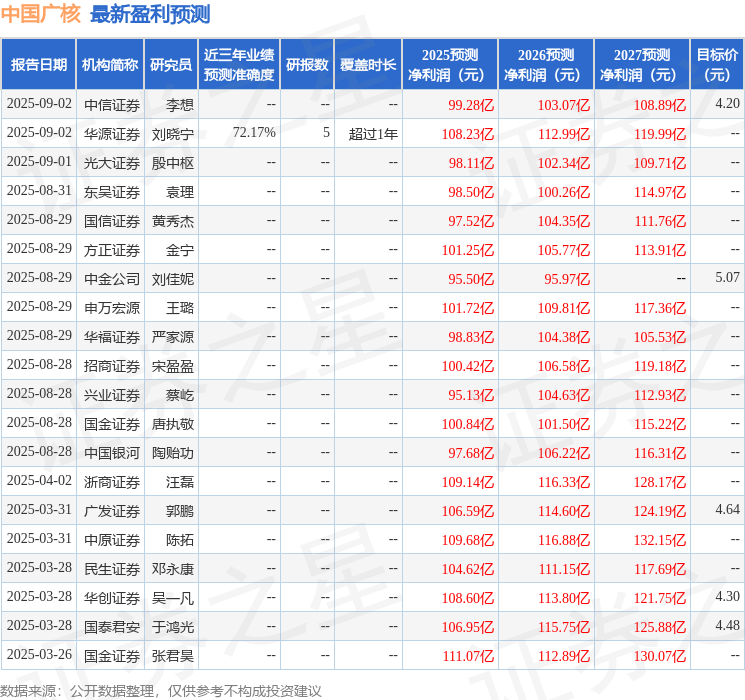Click the 民生证券 institution cell
The image size is (745, 700).
112,568
